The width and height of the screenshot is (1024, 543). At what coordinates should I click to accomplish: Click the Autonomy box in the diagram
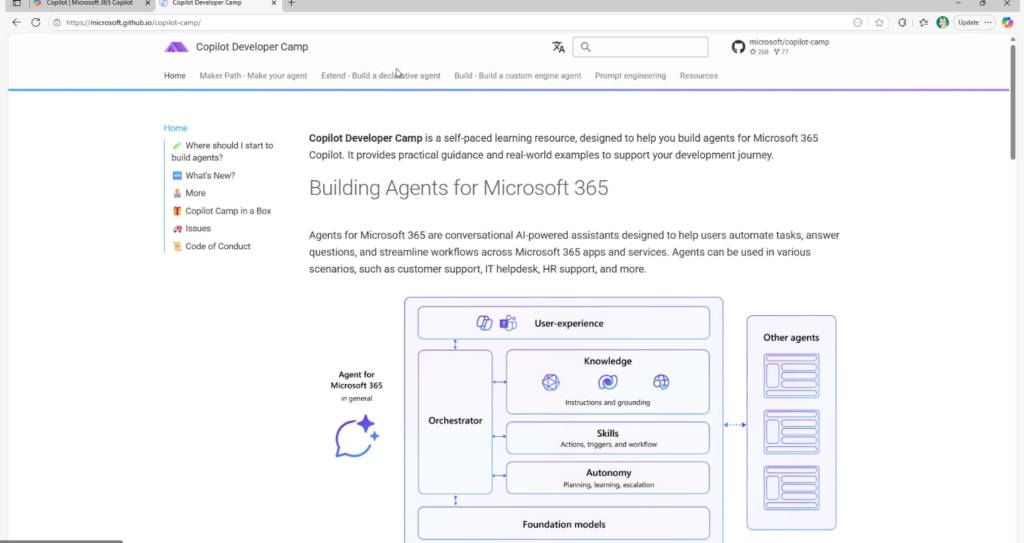607,478
